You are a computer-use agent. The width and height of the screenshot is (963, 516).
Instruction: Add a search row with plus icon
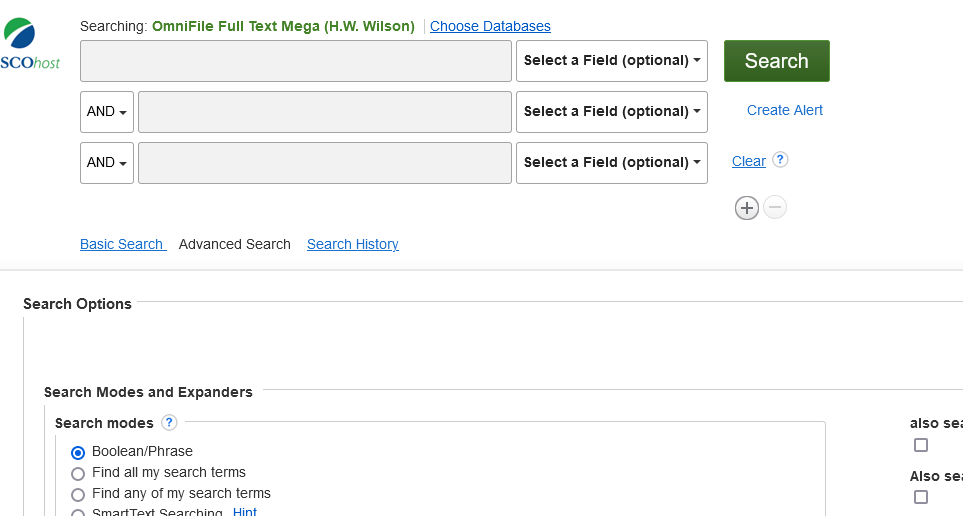pos(747,207)
